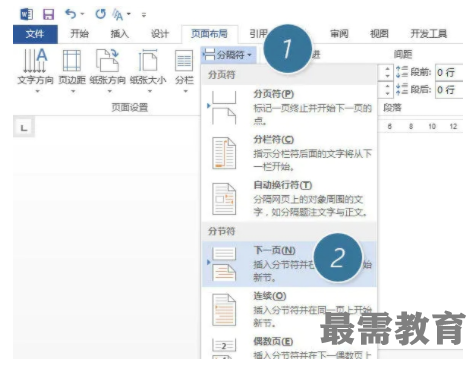Expand the arrow under 纸张大小

[x=150, y=91]
